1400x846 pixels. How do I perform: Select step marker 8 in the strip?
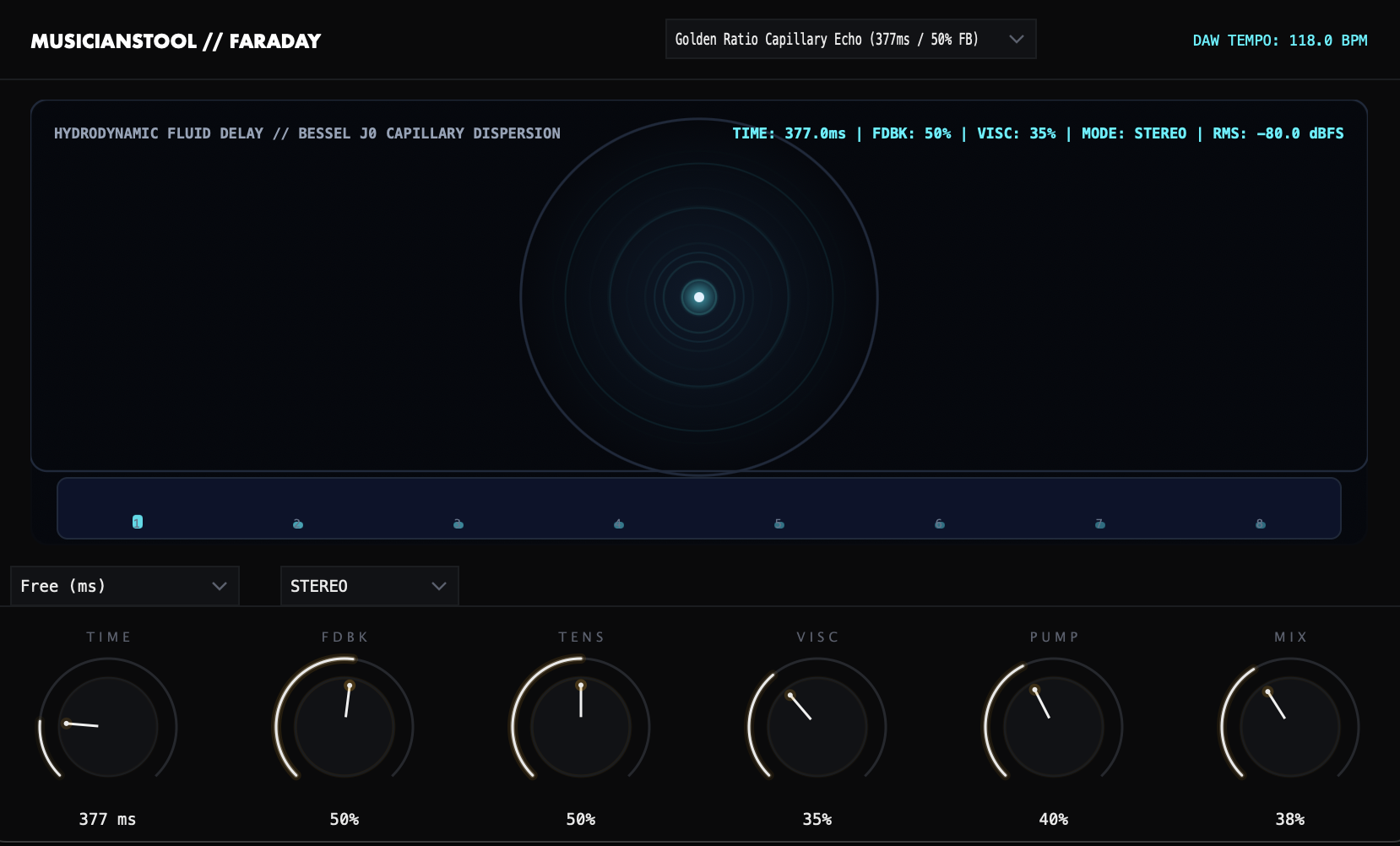(1261, 523)
